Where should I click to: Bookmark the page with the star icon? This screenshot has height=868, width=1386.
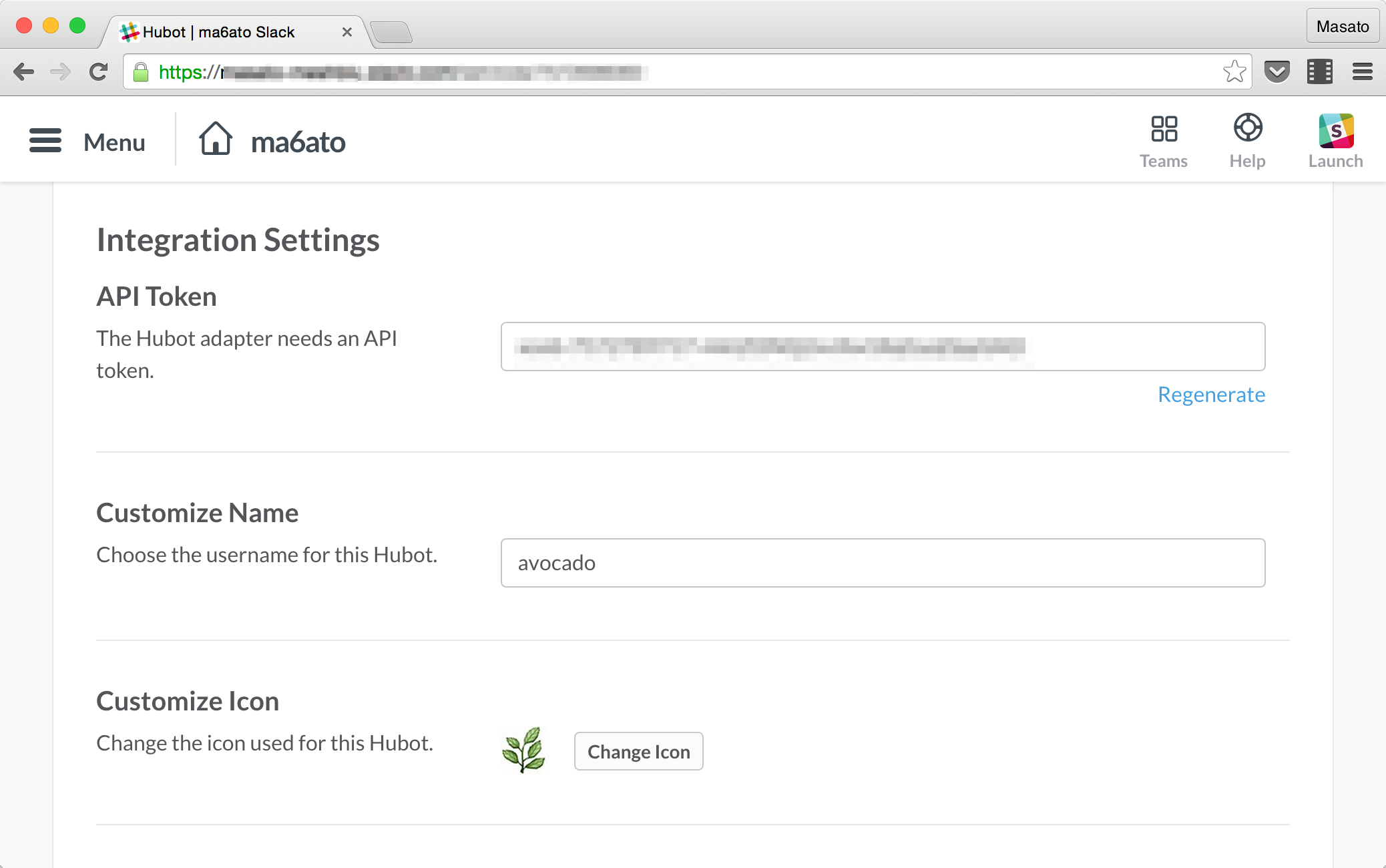[1234, 71]
